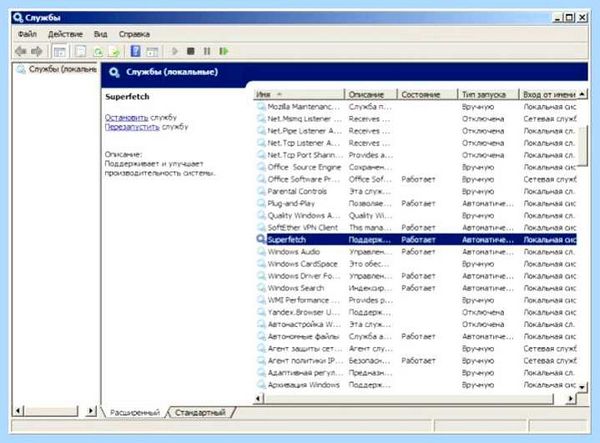Open the Действие menu
This screenshot has width=600, height=443.
65,34
